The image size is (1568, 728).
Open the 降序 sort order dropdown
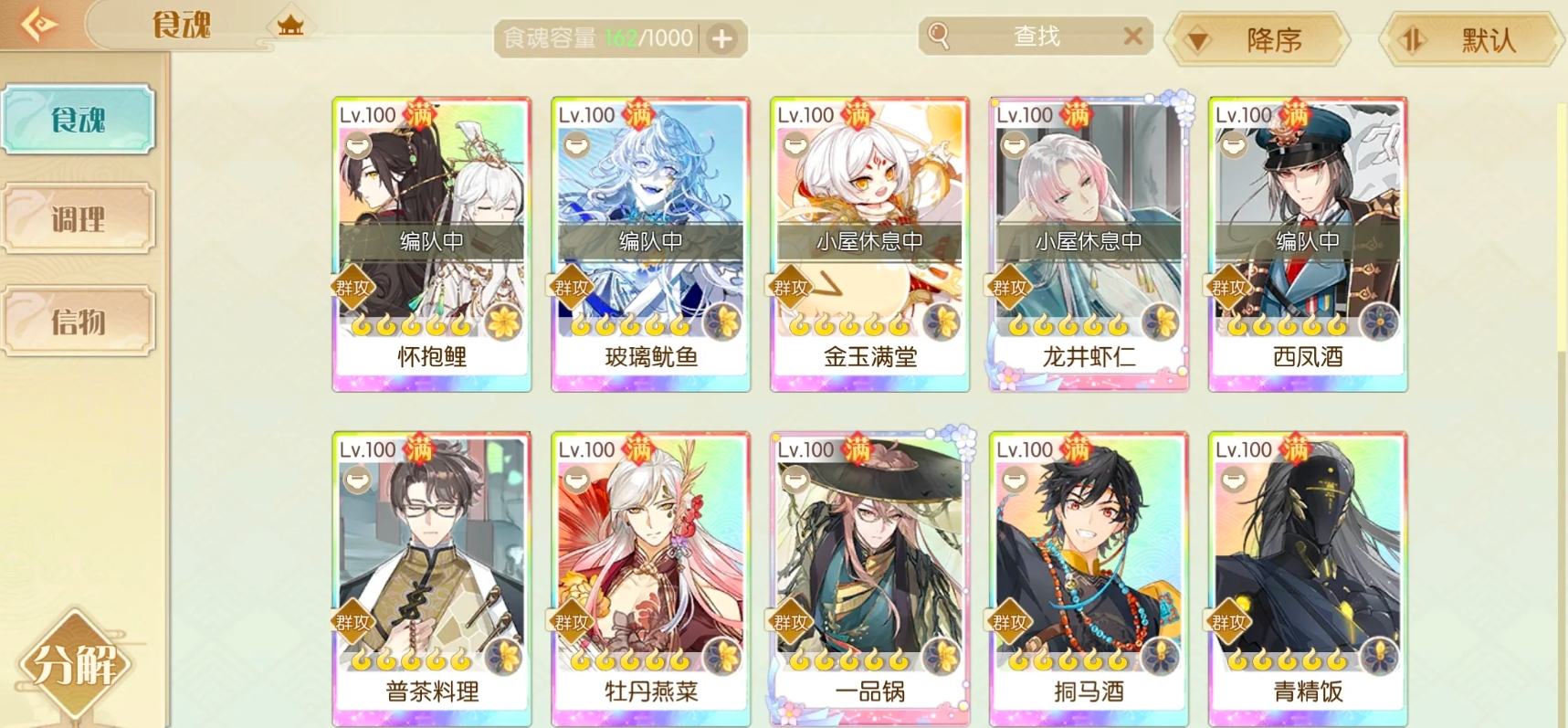(1259, 39)
